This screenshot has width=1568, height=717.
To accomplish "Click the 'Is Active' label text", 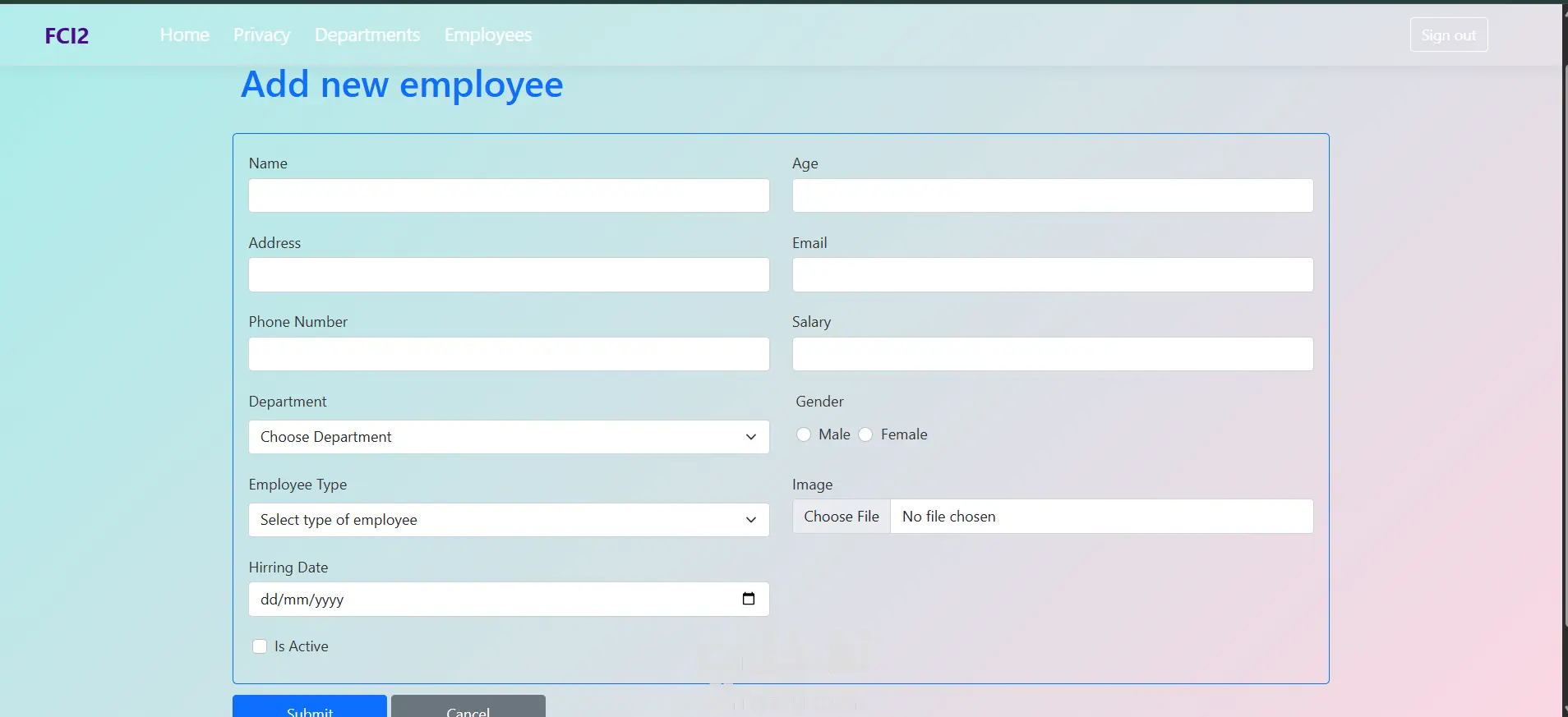I will click(x=302, y=646).
